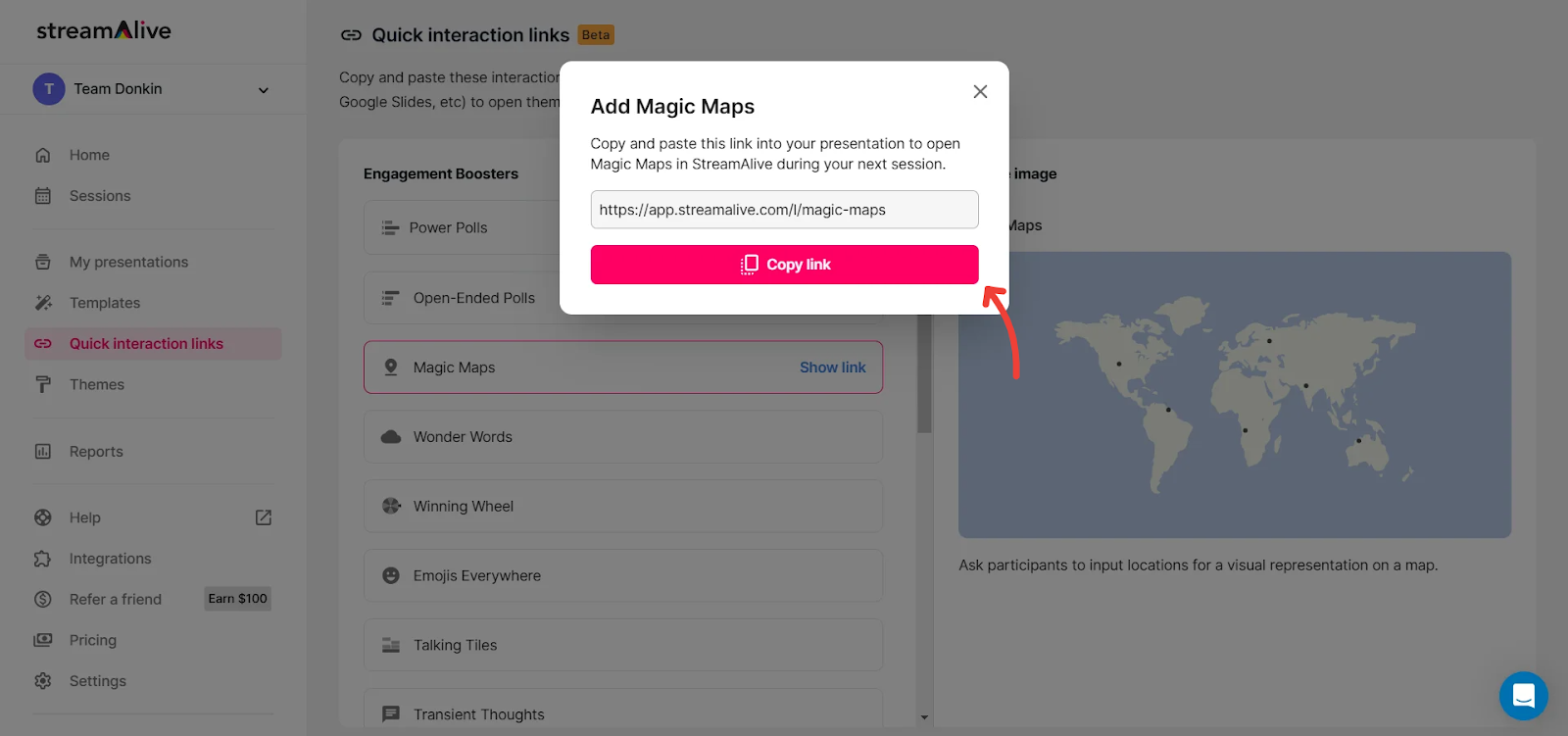Open the Sessions calendar icon
Image resolution: width=1568 pixels, height=736 pixels.
click(43, 196)
